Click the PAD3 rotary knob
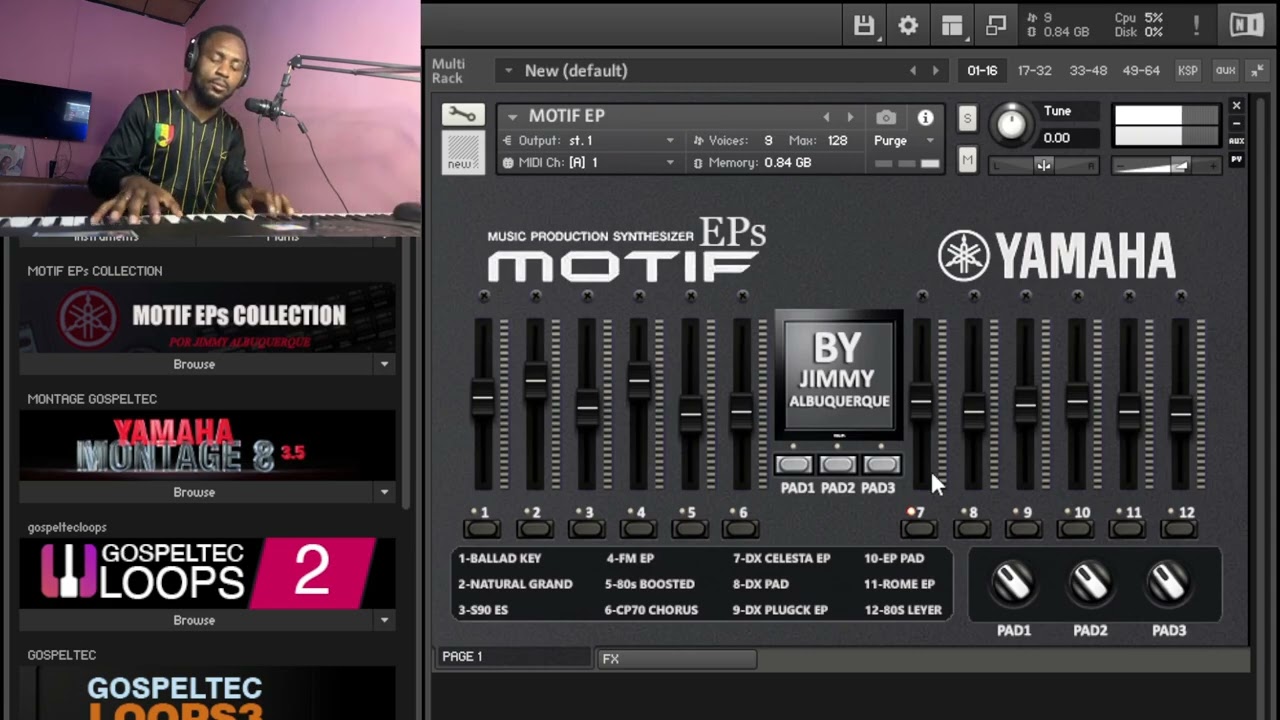Screen dimensions: 1280x720 click(x=1167, y=584)
